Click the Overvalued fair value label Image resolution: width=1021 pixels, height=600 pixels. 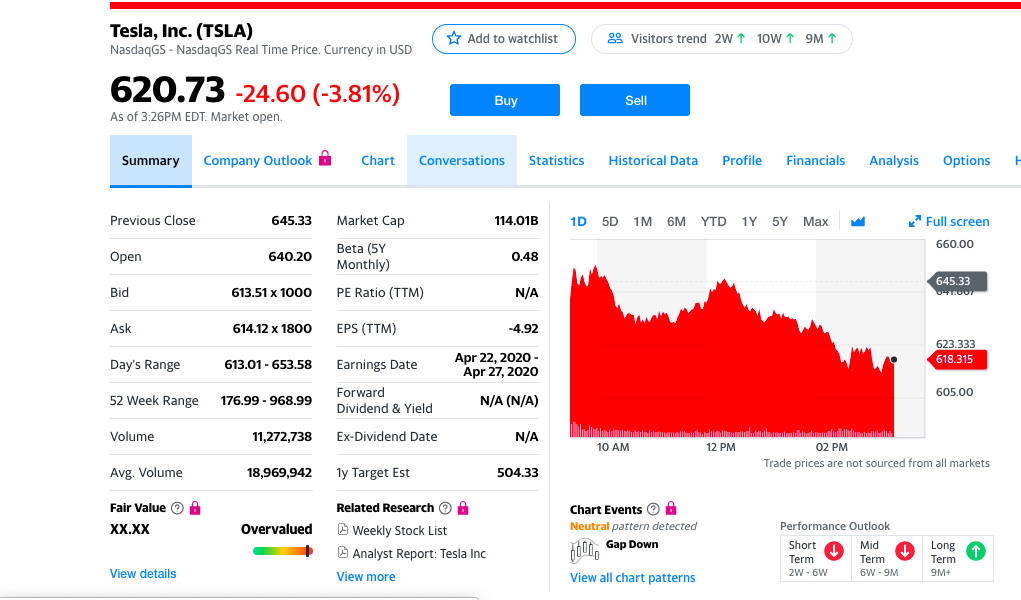(277, 529)
